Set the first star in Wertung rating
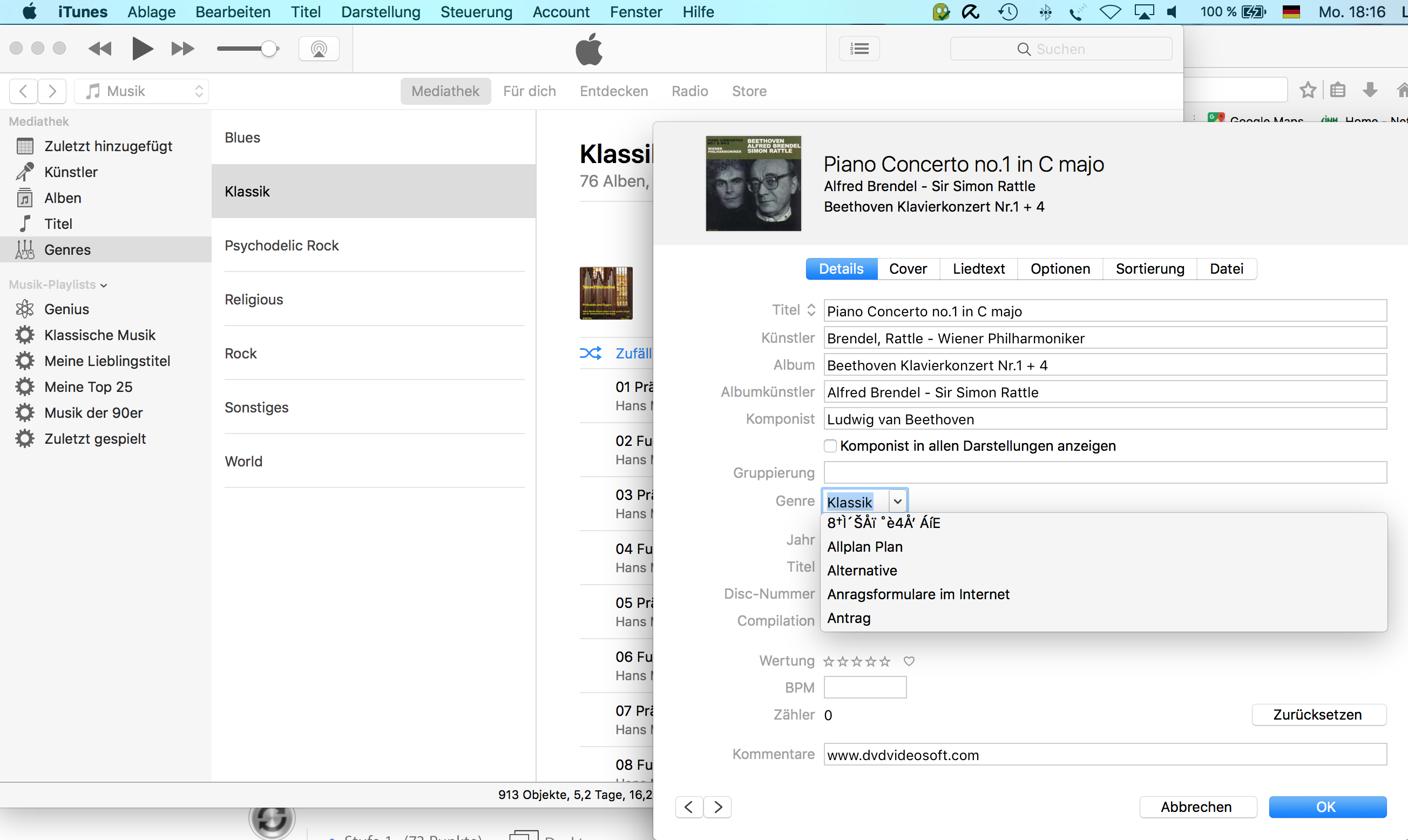Viewport: 1408px width, 840px height. coord(829,661)
